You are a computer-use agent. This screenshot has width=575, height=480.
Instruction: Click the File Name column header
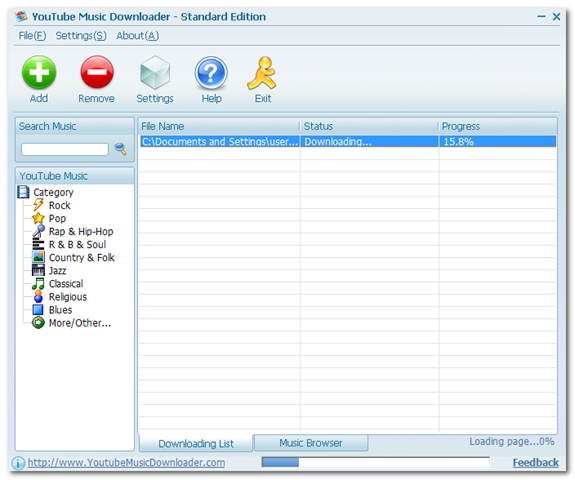(x=219, y=127)
